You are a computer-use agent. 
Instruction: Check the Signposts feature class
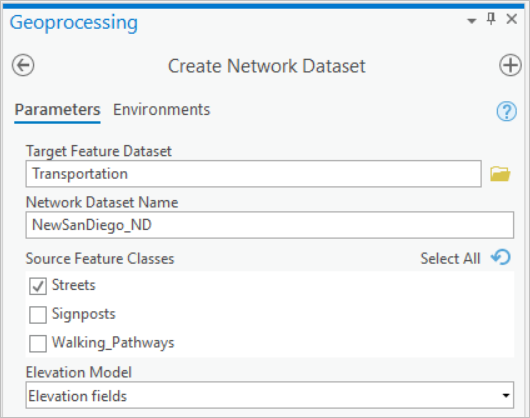(x=38, y=315)
